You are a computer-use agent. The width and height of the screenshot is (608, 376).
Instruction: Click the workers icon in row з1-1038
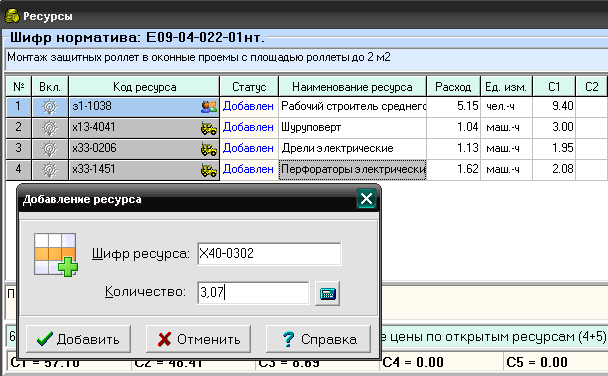pos(209,107)
